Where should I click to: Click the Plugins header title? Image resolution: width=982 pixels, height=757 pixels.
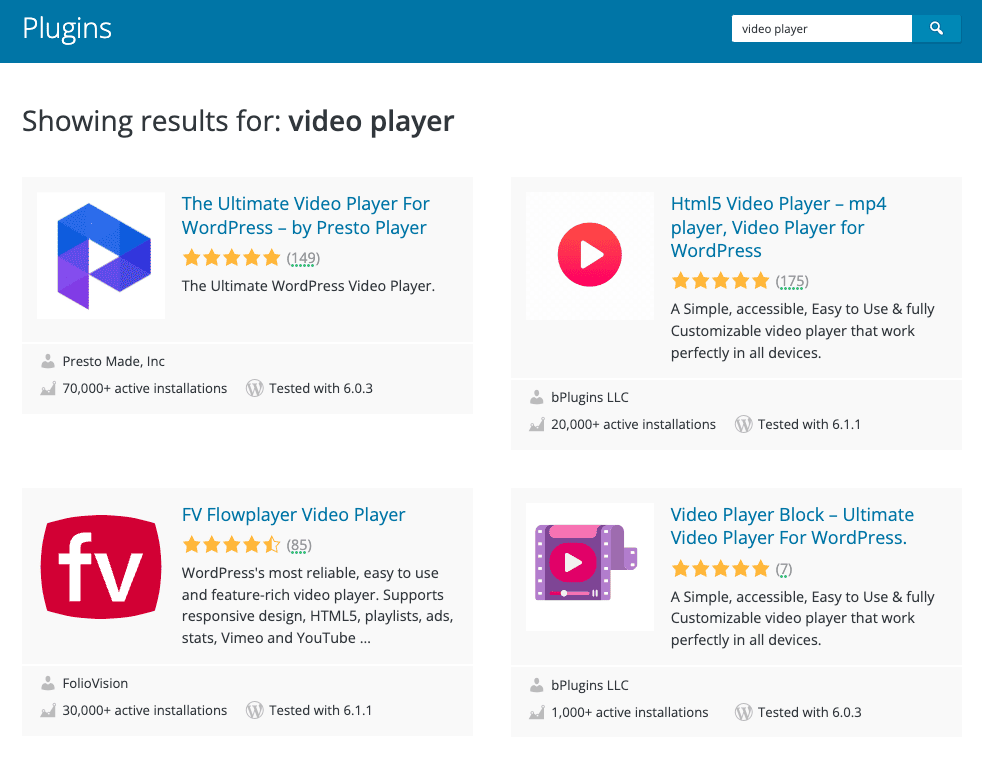tap(67, 29)
